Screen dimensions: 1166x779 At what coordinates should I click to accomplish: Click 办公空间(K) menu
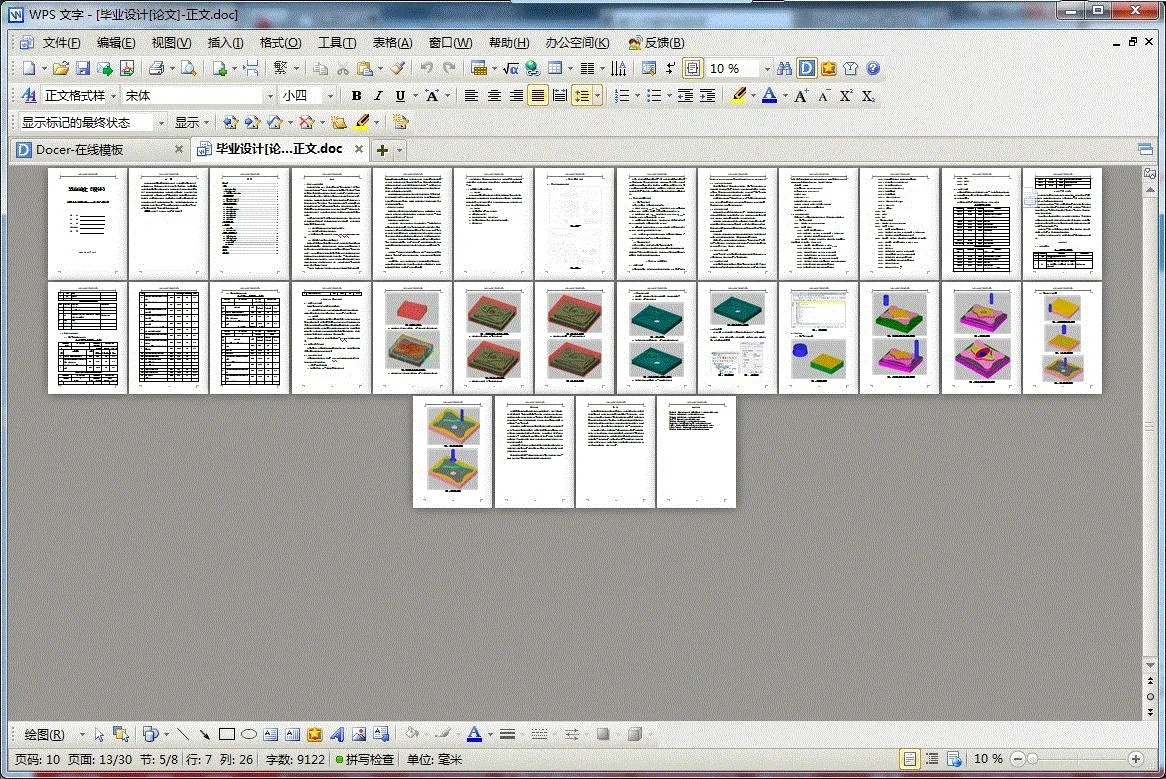577,42
